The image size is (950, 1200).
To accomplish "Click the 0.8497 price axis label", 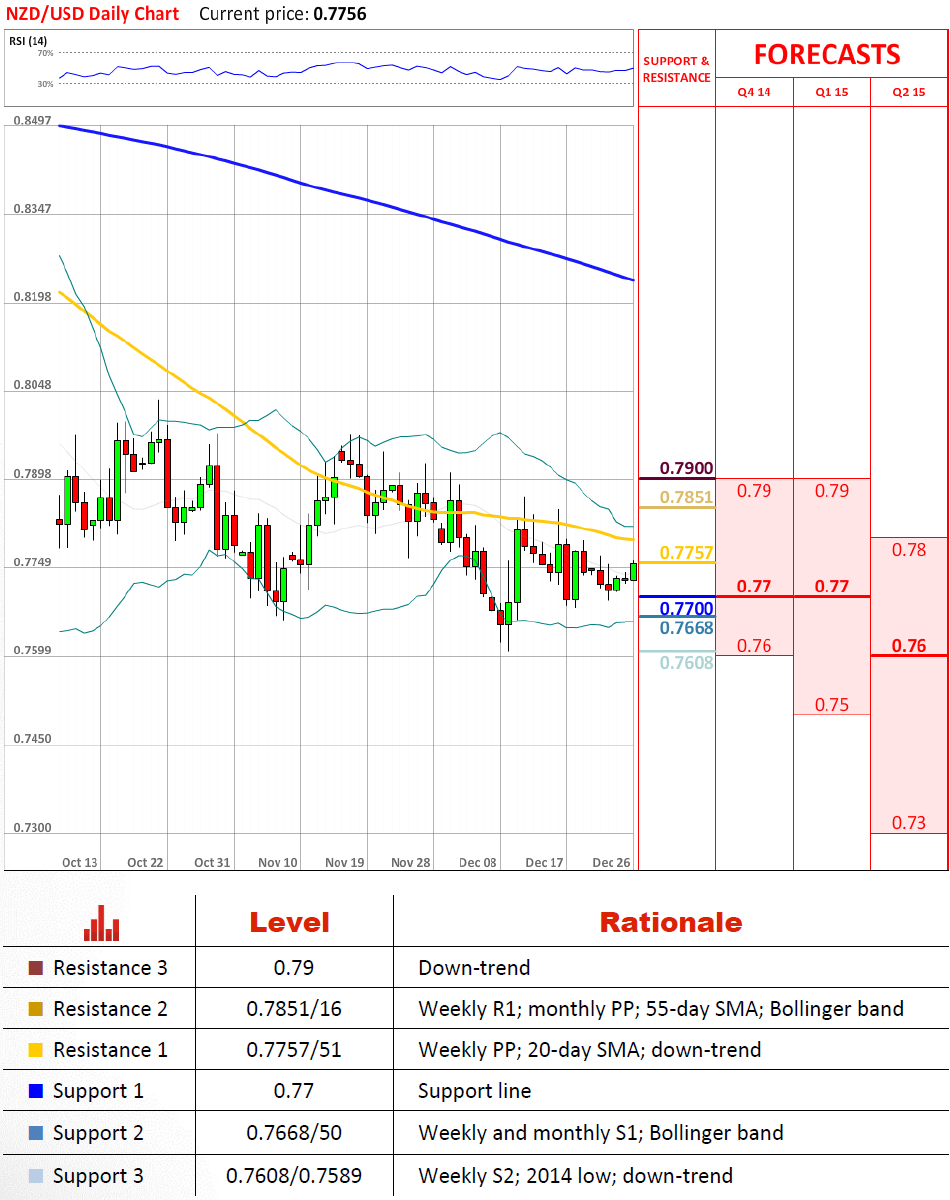I will pos(33,120).
